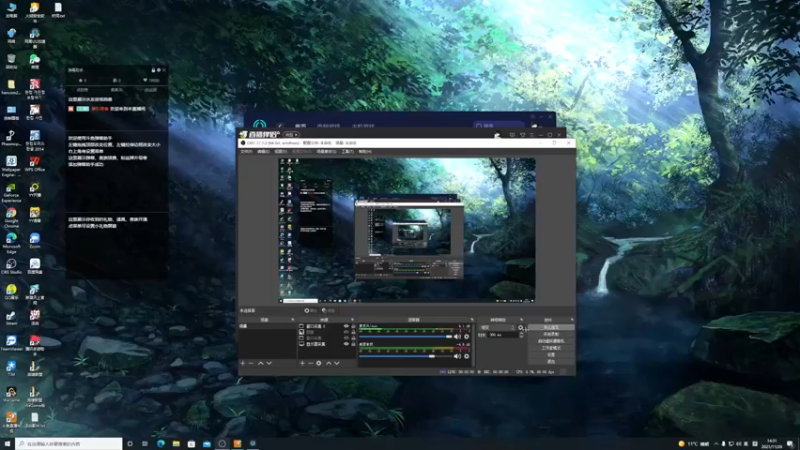Viewport: 800px width, 450px height.
Task: Move the scene down in the Scenes panel
Action: [x=269, y=363]
